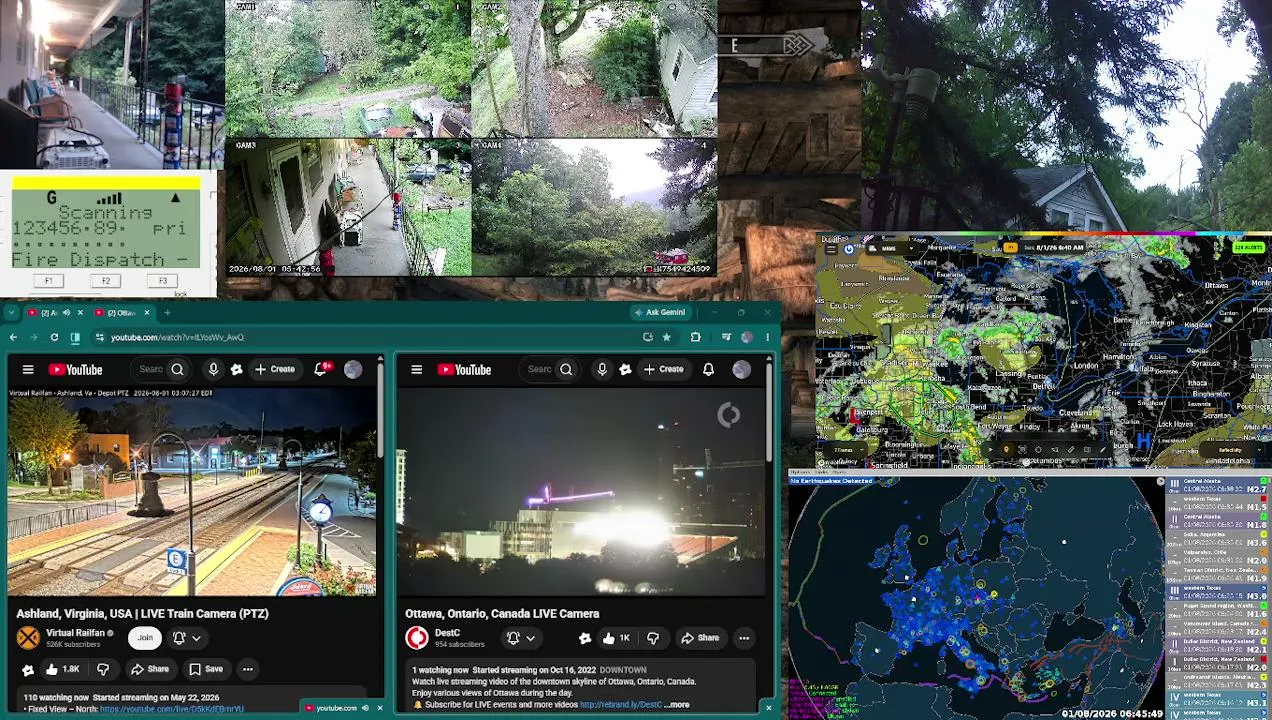Save the Ashland video to a playlist

[205, 669]
